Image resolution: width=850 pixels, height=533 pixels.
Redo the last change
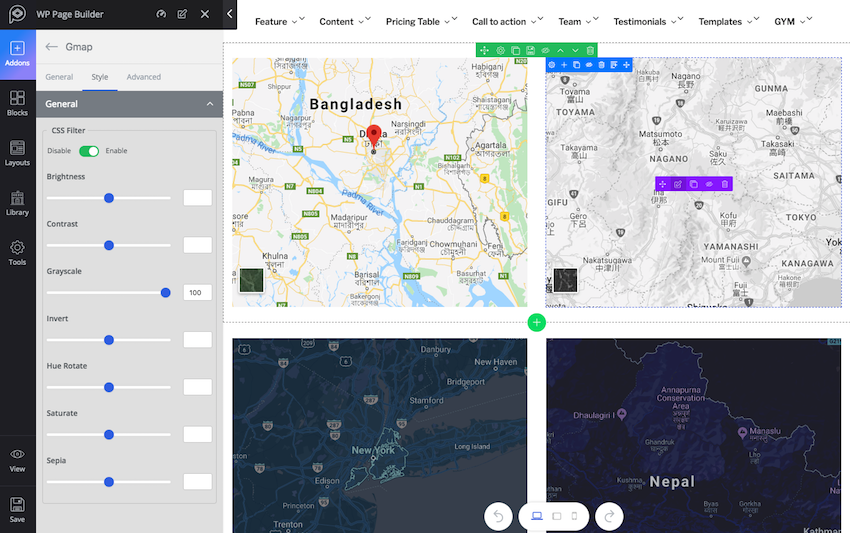pyautogui.click(x=609, y=517)
